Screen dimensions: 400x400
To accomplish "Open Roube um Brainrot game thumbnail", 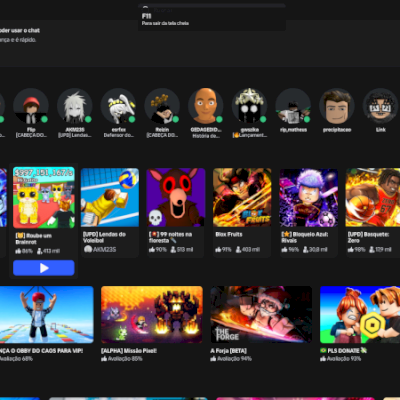I will point(44,198).
